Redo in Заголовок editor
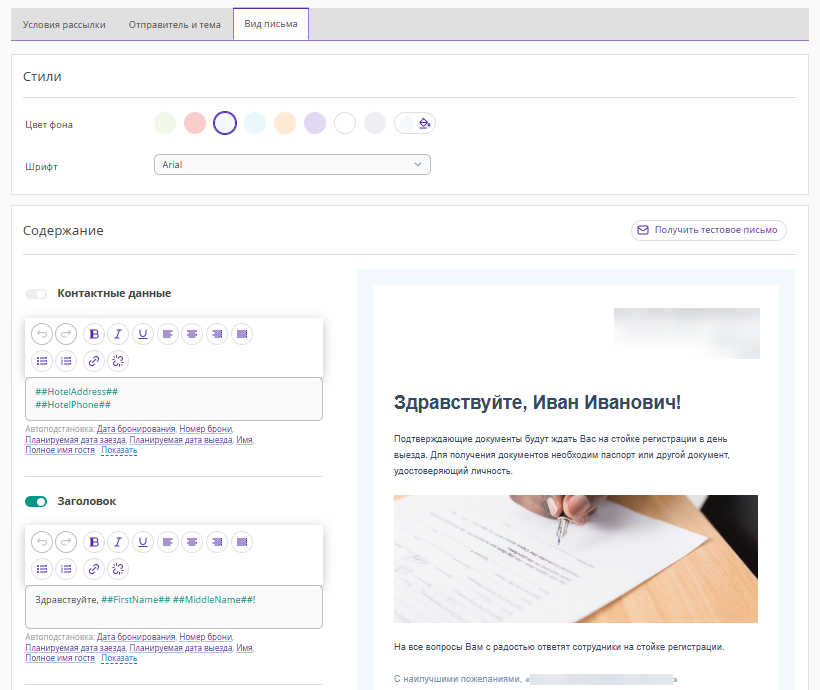This screenshot has width=820, height=690. click(x=66, y=542)
